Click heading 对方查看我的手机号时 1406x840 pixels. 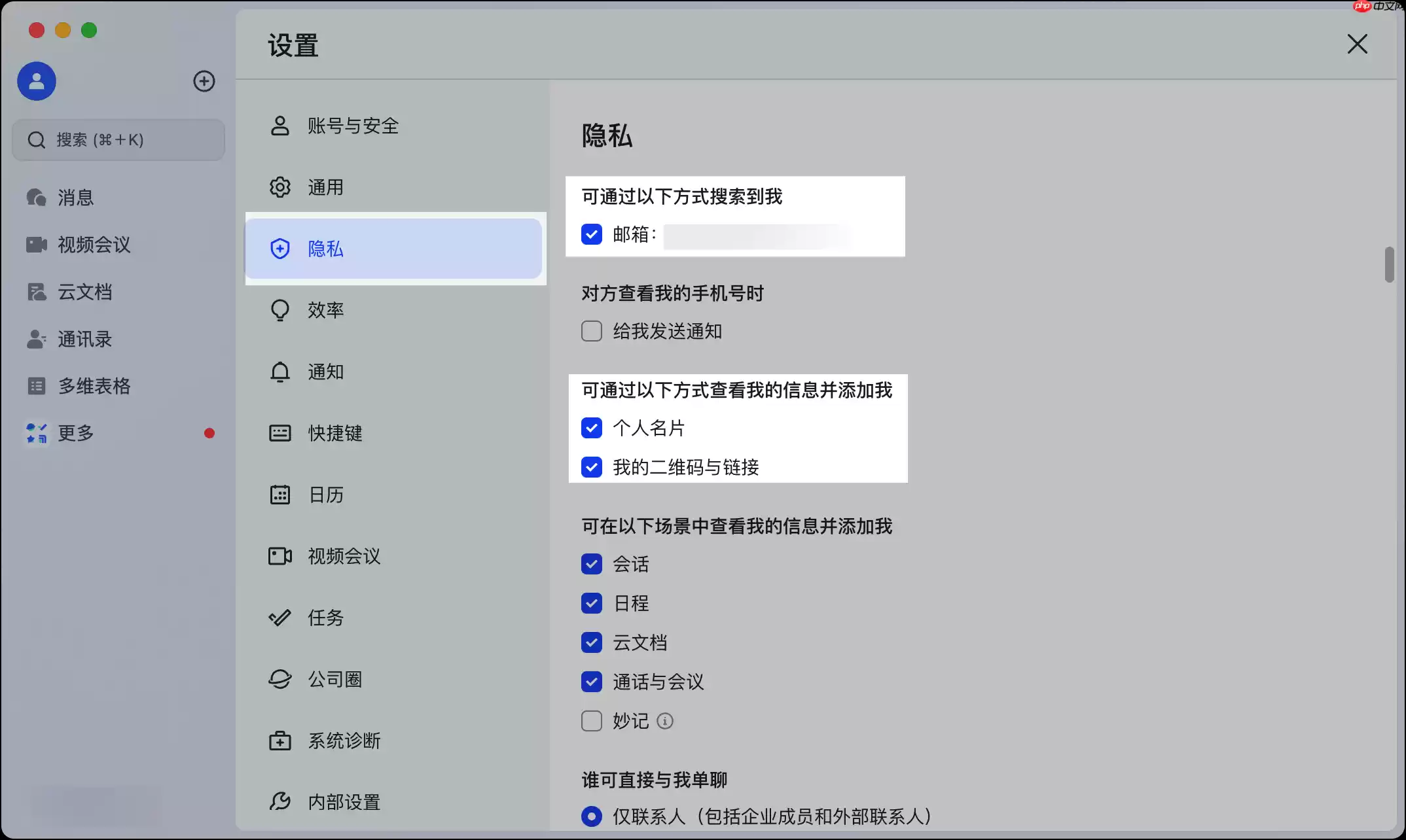pos(673,293)
